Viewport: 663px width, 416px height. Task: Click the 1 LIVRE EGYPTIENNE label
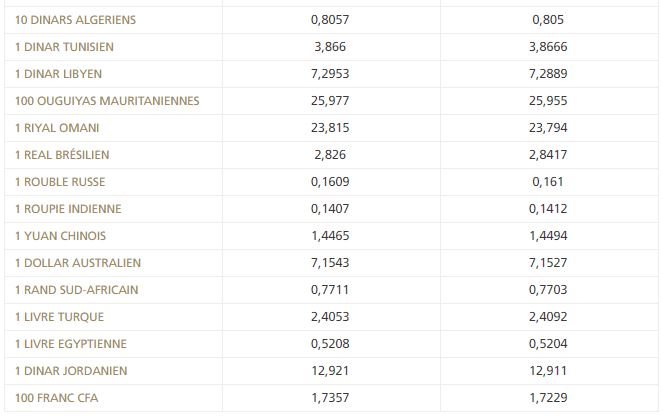click(x=72, y=344)
